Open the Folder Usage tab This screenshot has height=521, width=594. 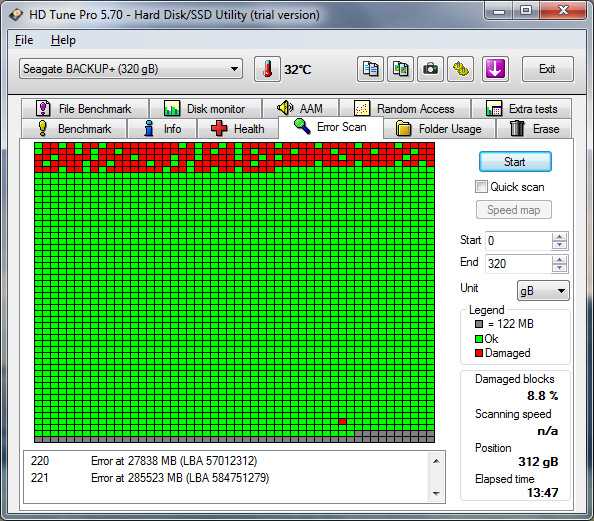439,128
